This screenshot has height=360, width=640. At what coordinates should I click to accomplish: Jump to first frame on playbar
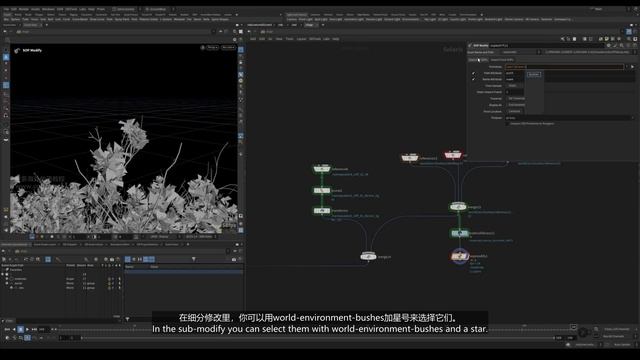[7, 329]
